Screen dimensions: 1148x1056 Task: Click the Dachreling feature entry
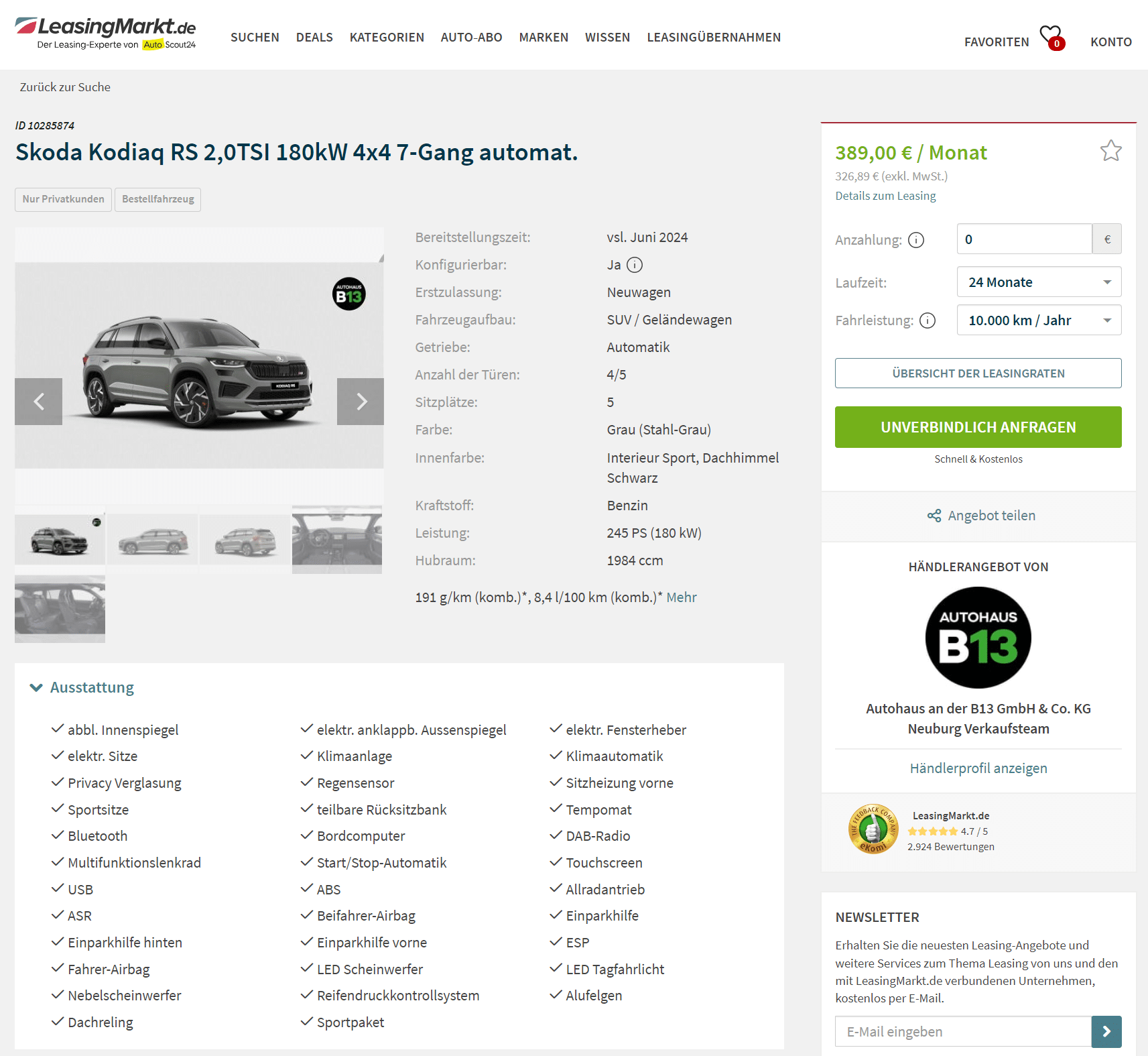100,1022
